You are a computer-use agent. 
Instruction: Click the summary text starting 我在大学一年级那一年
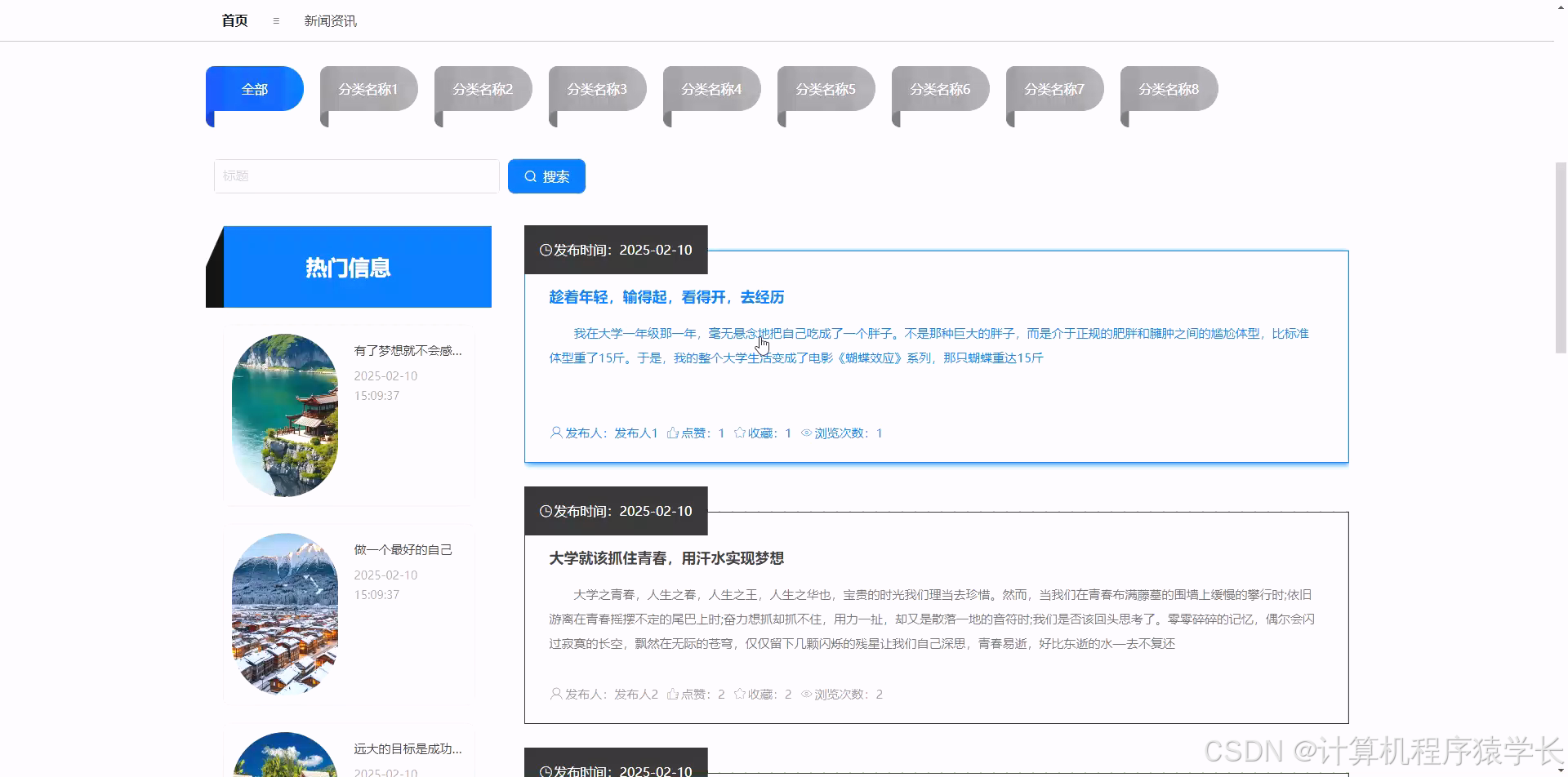click(x=929, y=345)
